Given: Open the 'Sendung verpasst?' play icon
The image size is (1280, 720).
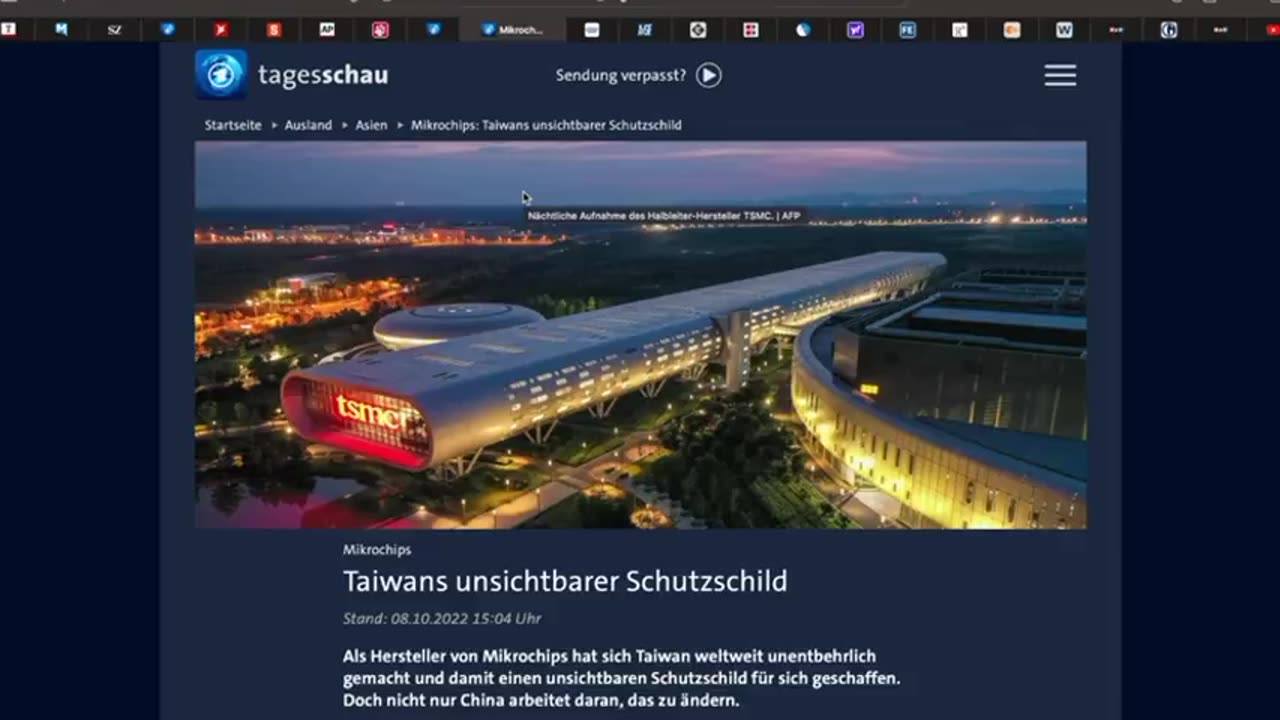Looking at the screenshot, I should (709, 75).
